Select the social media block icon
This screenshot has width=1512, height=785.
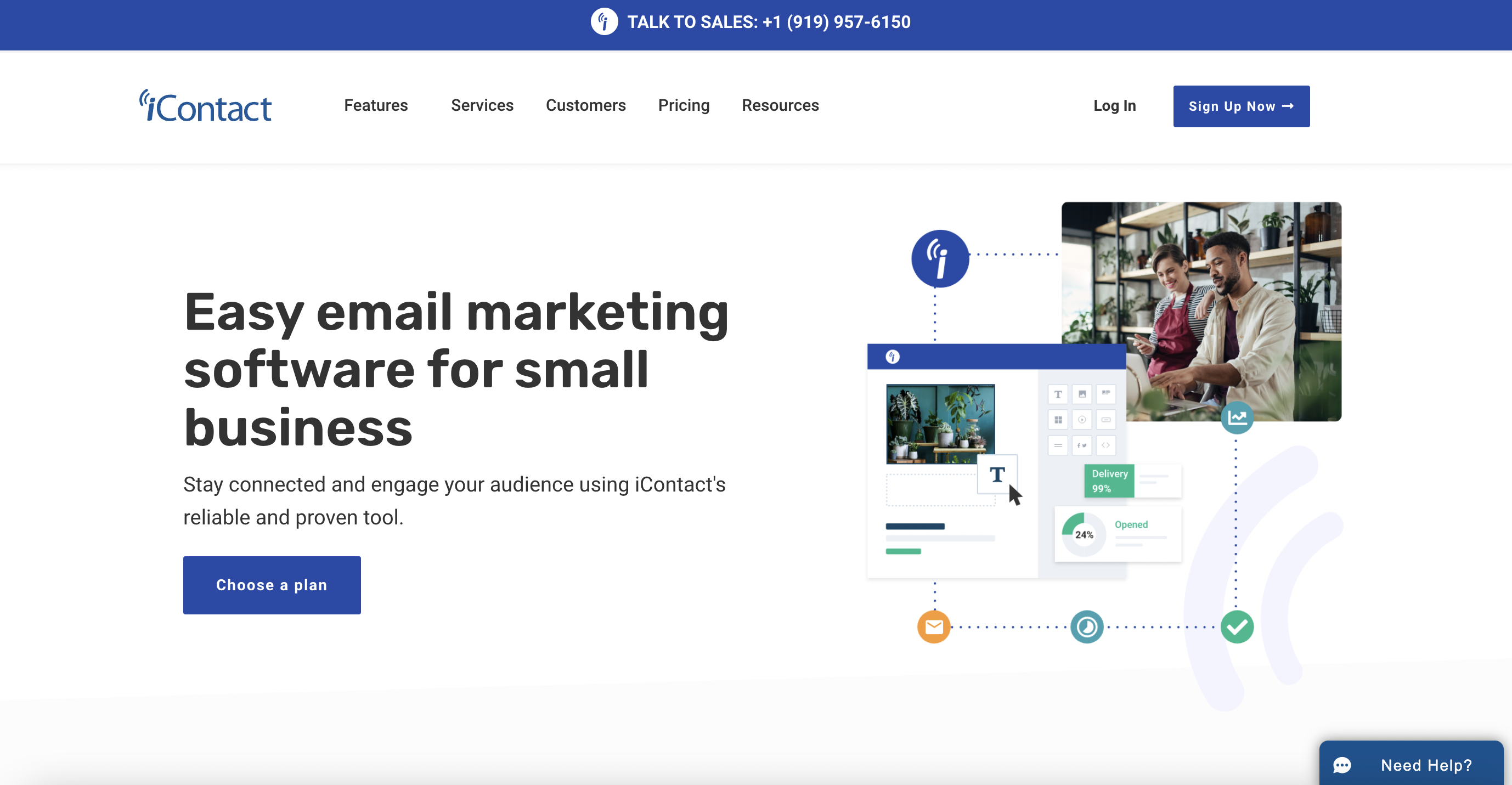pos(1082,445)
